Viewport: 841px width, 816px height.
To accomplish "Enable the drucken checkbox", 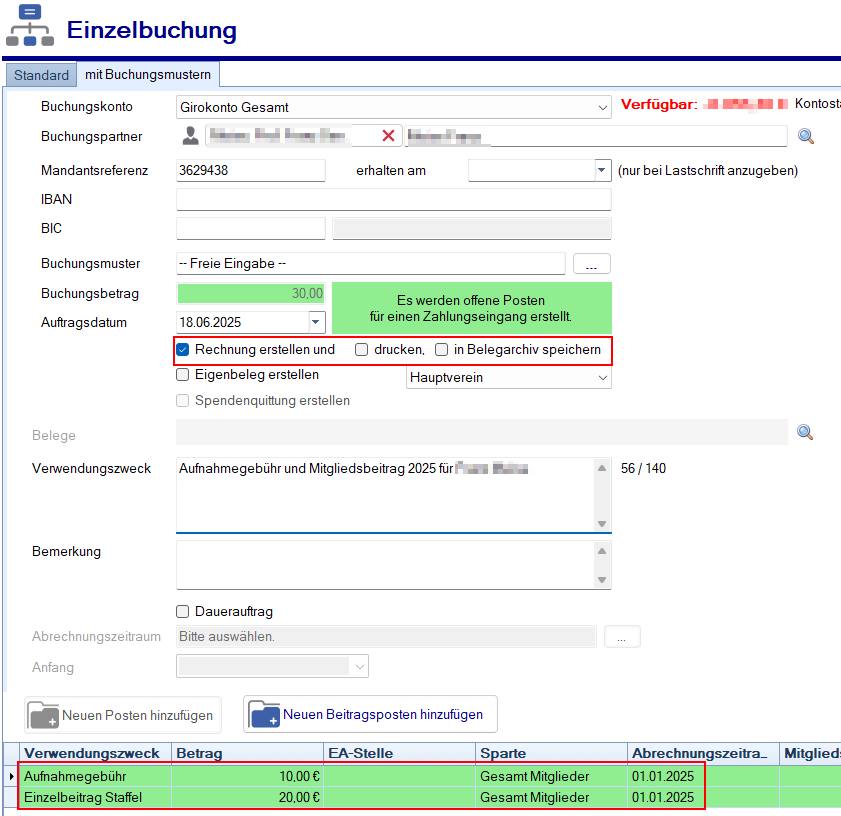I will 362,350.
